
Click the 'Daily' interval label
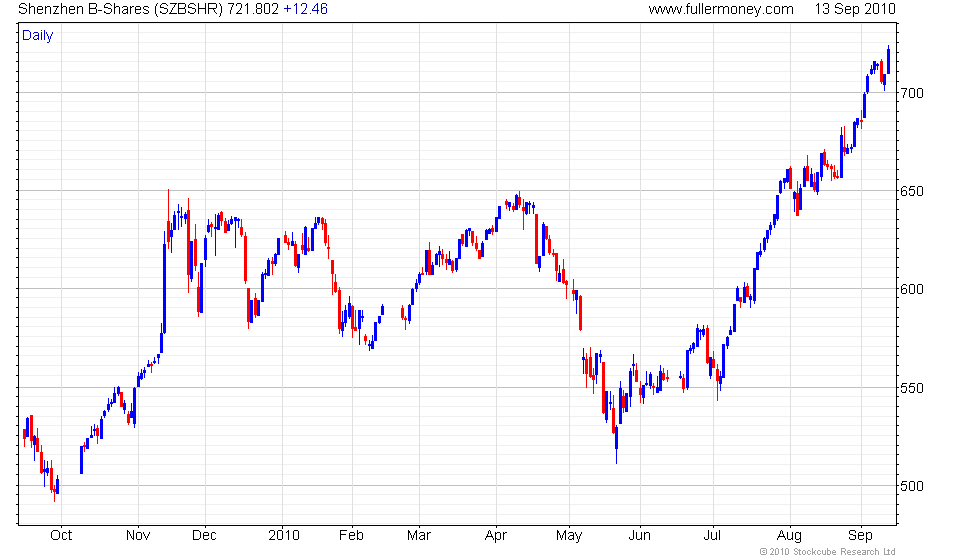click(x=38, y=36)
